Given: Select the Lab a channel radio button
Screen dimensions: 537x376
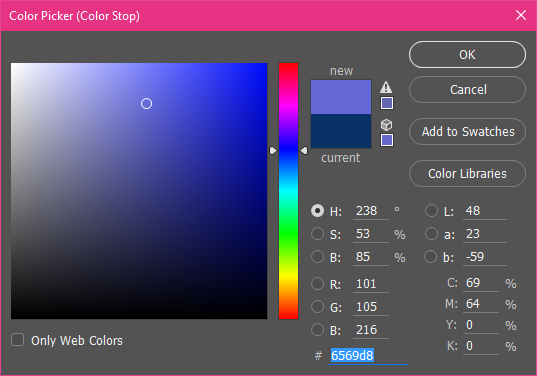Looking at the screenshot, I should pyautogui.click(x=432, y=234).
